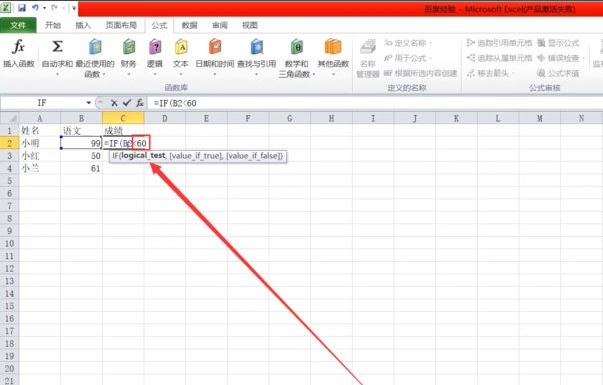Switch to the Page Layout (页面布局) tab
The height and width of the screenshot is (385, 603).
(121, 25)
